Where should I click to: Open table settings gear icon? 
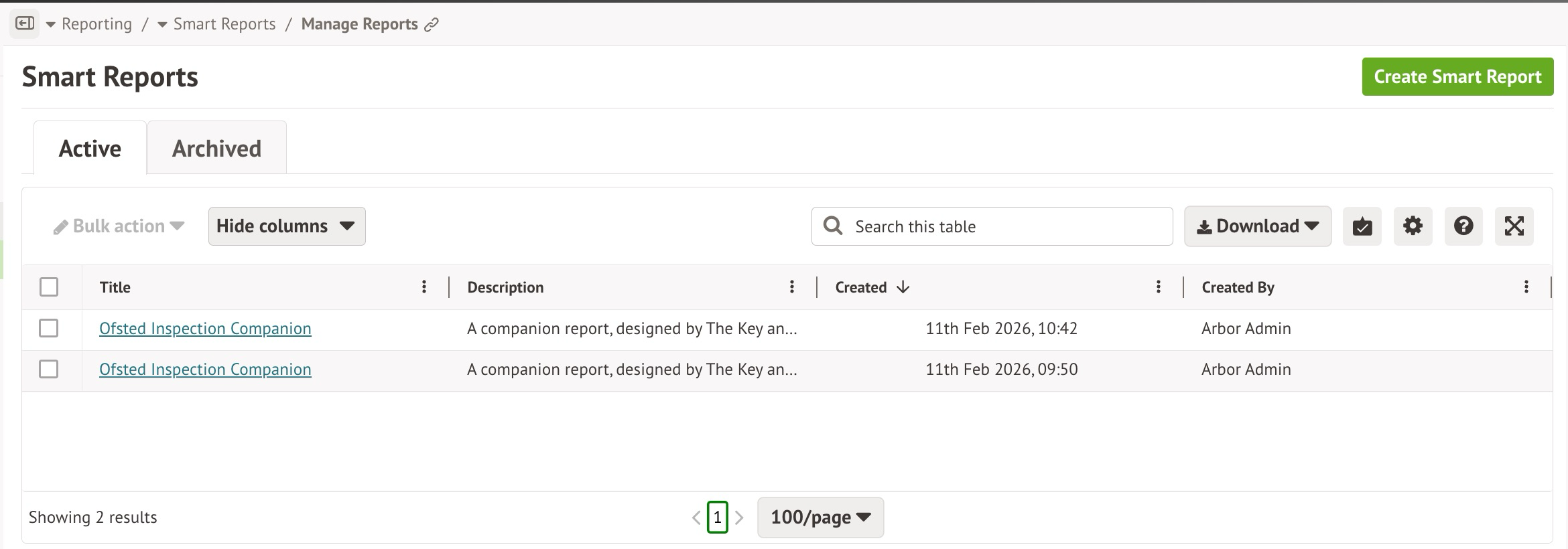point(1413,226)
